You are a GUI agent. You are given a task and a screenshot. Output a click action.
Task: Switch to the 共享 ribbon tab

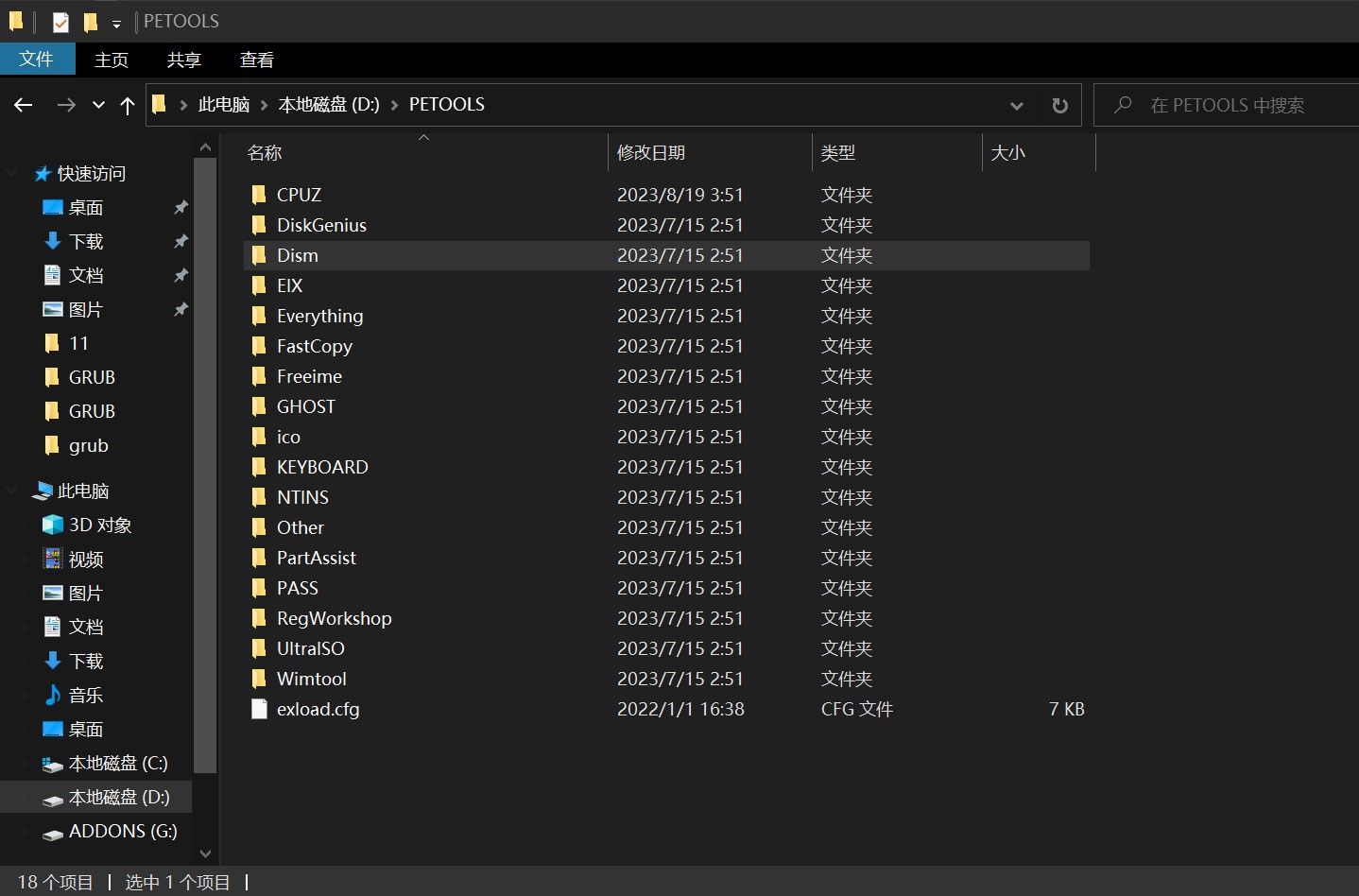[183, 60]
